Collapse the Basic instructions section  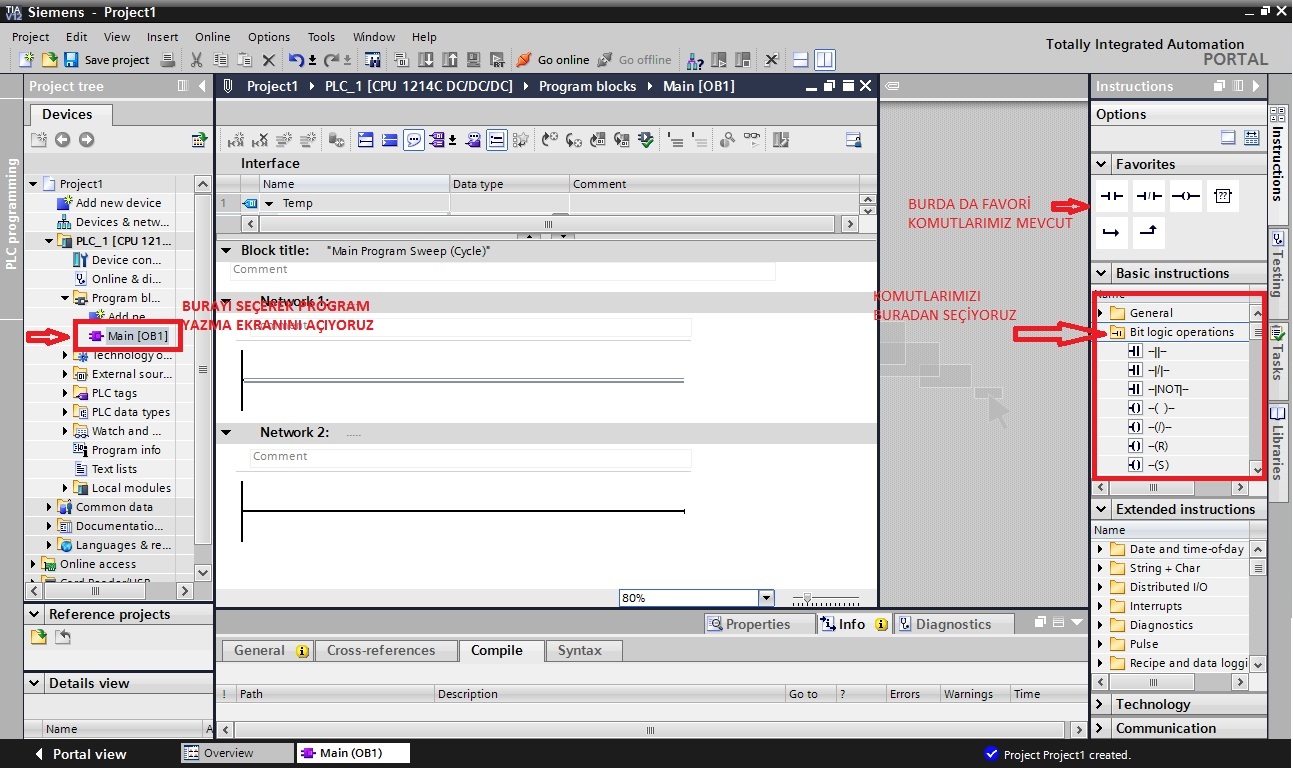tap(1102, 273)
